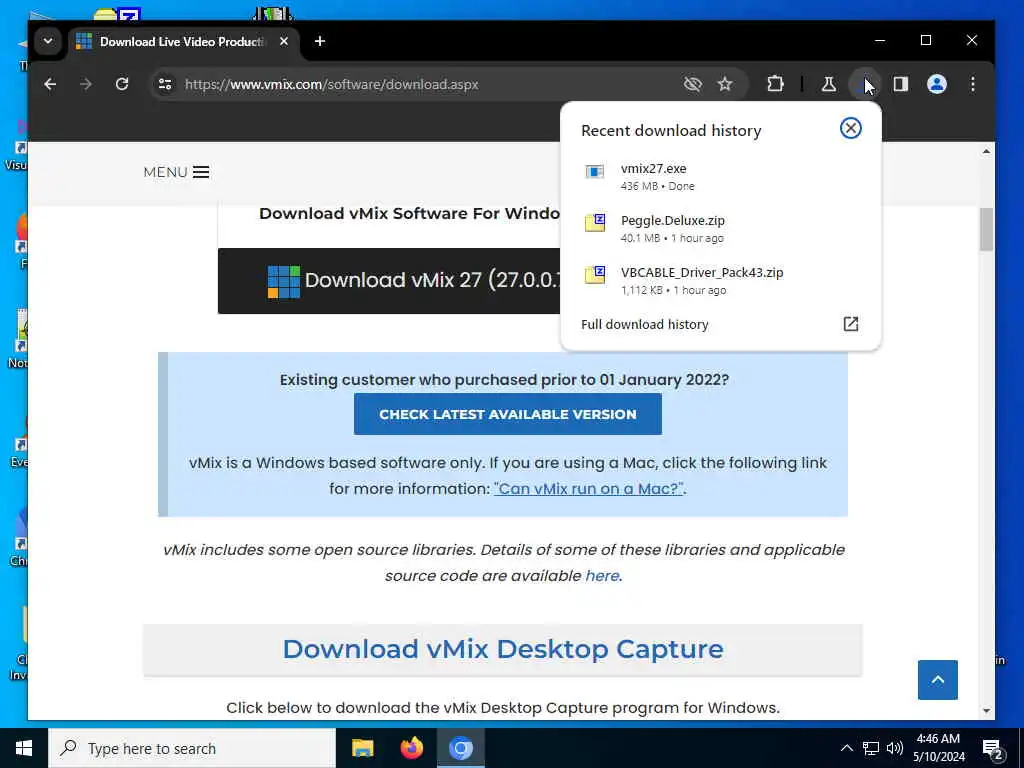Viewport: 1024px width, 768px height.
Task: Click the vmix27.exe file icon
Action: 594,171
